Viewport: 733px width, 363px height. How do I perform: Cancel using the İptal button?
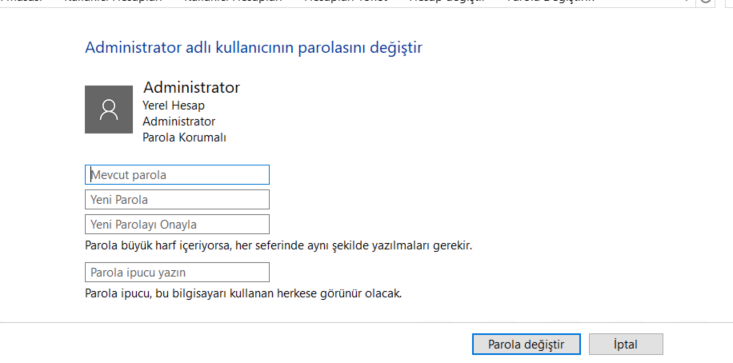[x=625, y=344]
